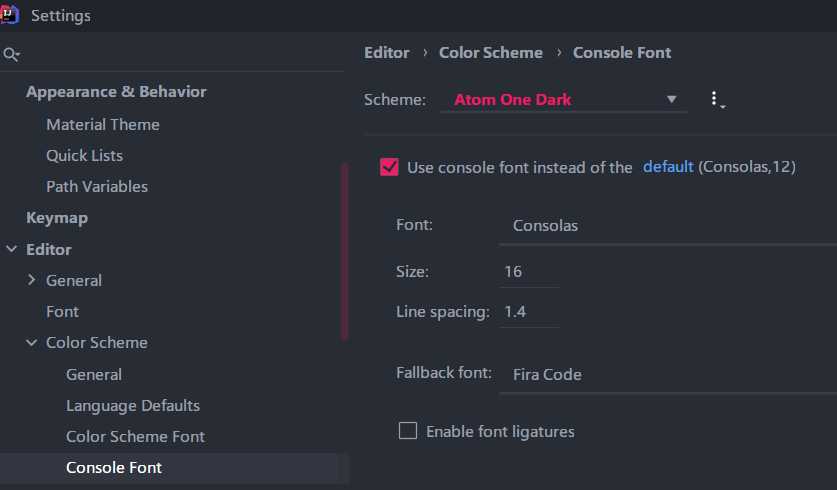Click the Size input field showing 16
Viewport: 837px width, 490px height.
[528, 271]
